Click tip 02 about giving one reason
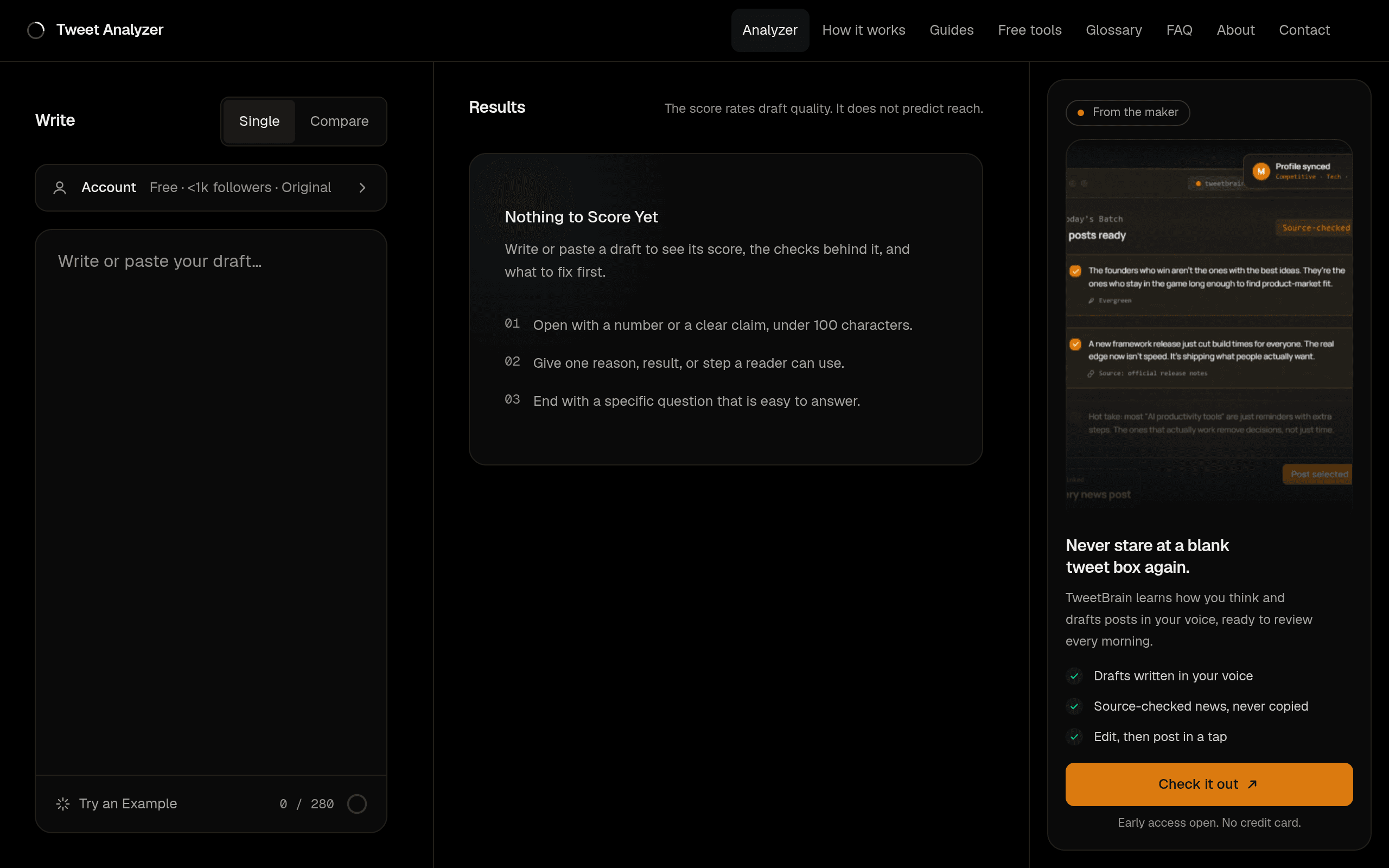 [674, 363]
